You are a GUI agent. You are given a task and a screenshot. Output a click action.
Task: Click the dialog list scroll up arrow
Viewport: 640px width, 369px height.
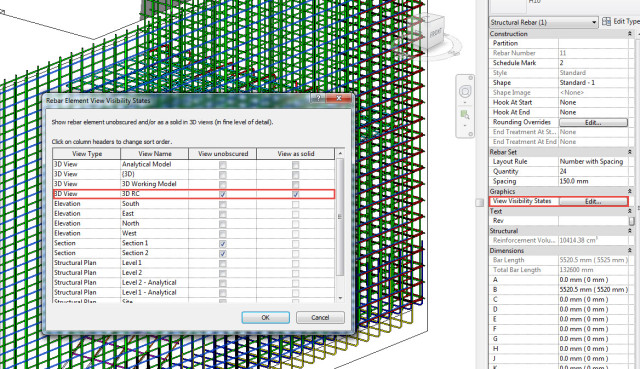(x=340, y=153)
